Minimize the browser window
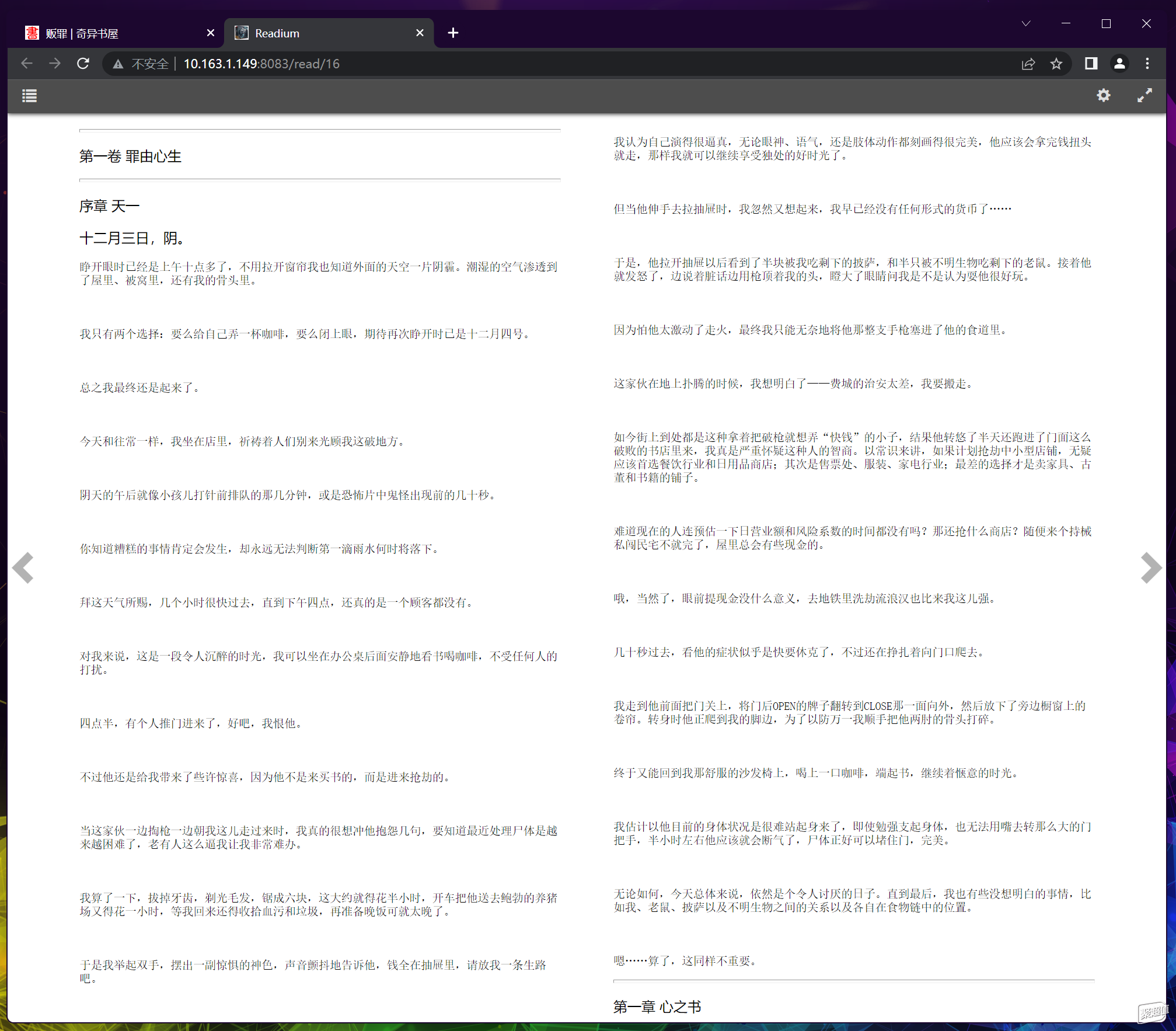Image resolution: width=1176 pixels, height=1031 pixels. (1066, 23)
